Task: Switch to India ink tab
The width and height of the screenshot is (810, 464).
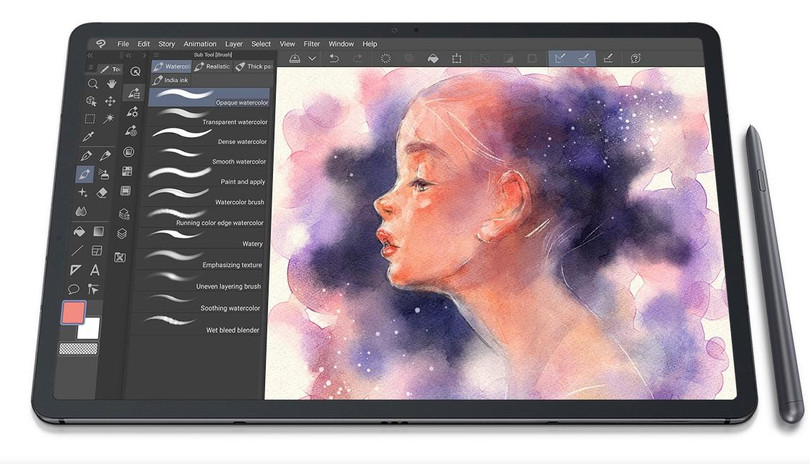Action: [x=170, y=80]
